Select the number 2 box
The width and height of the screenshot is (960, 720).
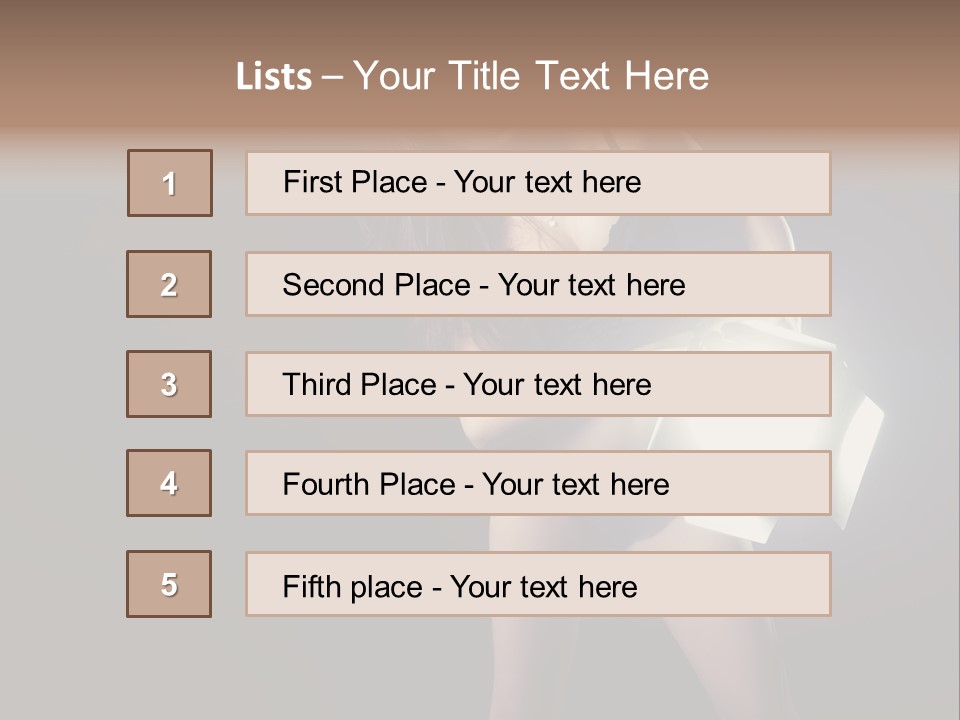tap(169, 284)
